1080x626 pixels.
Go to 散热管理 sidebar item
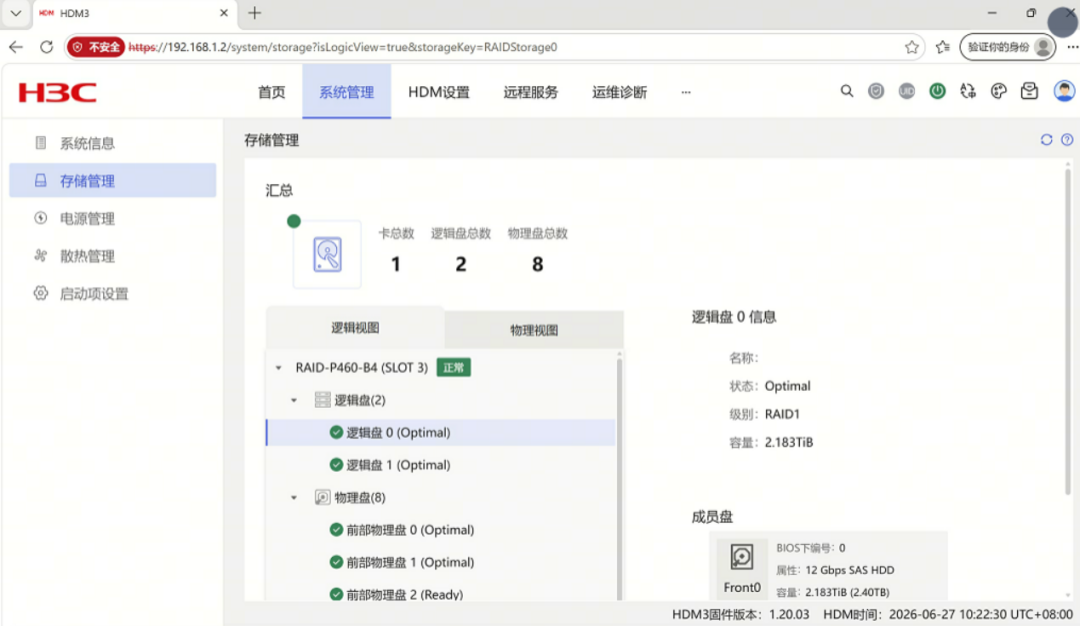tap(112, 256)
